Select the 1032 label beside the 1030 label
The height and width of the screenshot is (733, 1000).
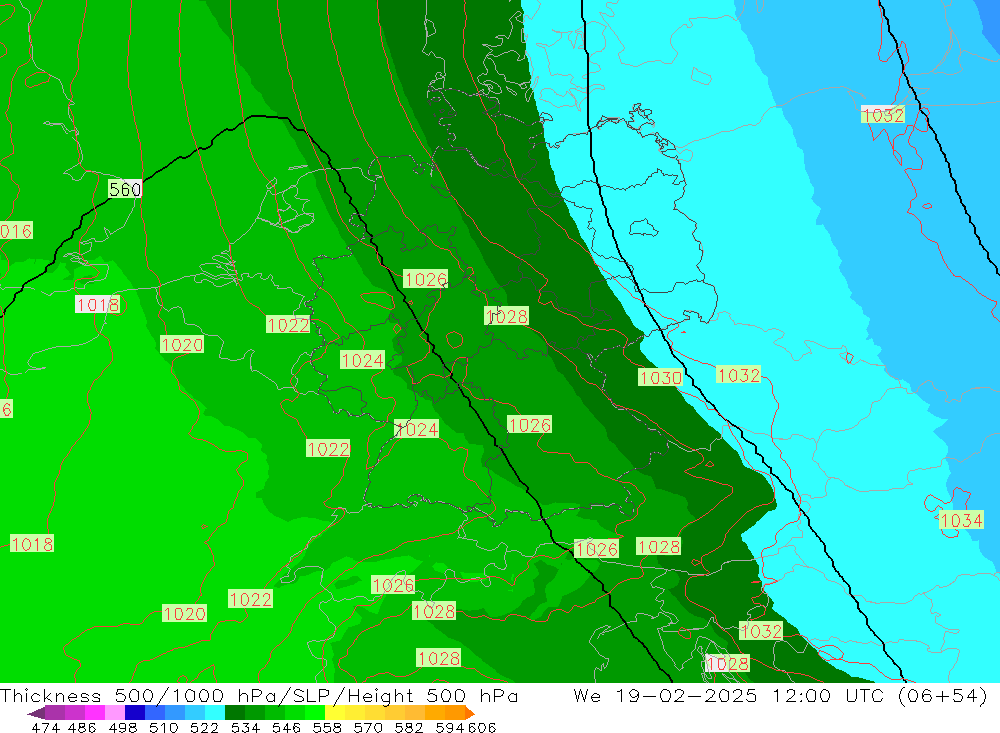[x=739, y=374]
